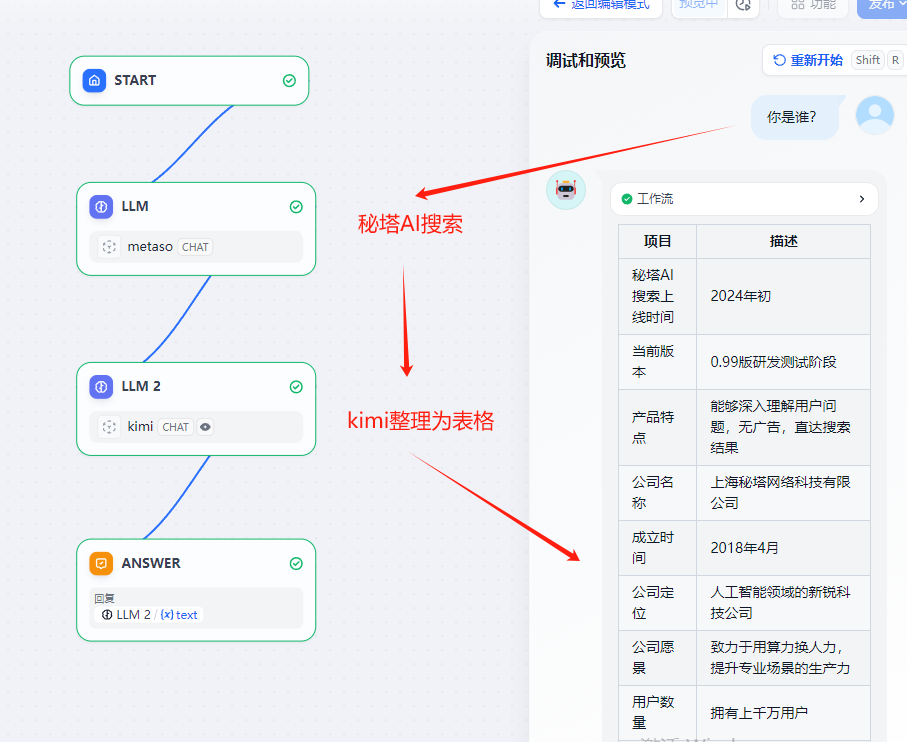Click the robot assistant avatar in chat
Viewport: 907px width, 742px height.
pyautogui.click(x=566, y=190)
